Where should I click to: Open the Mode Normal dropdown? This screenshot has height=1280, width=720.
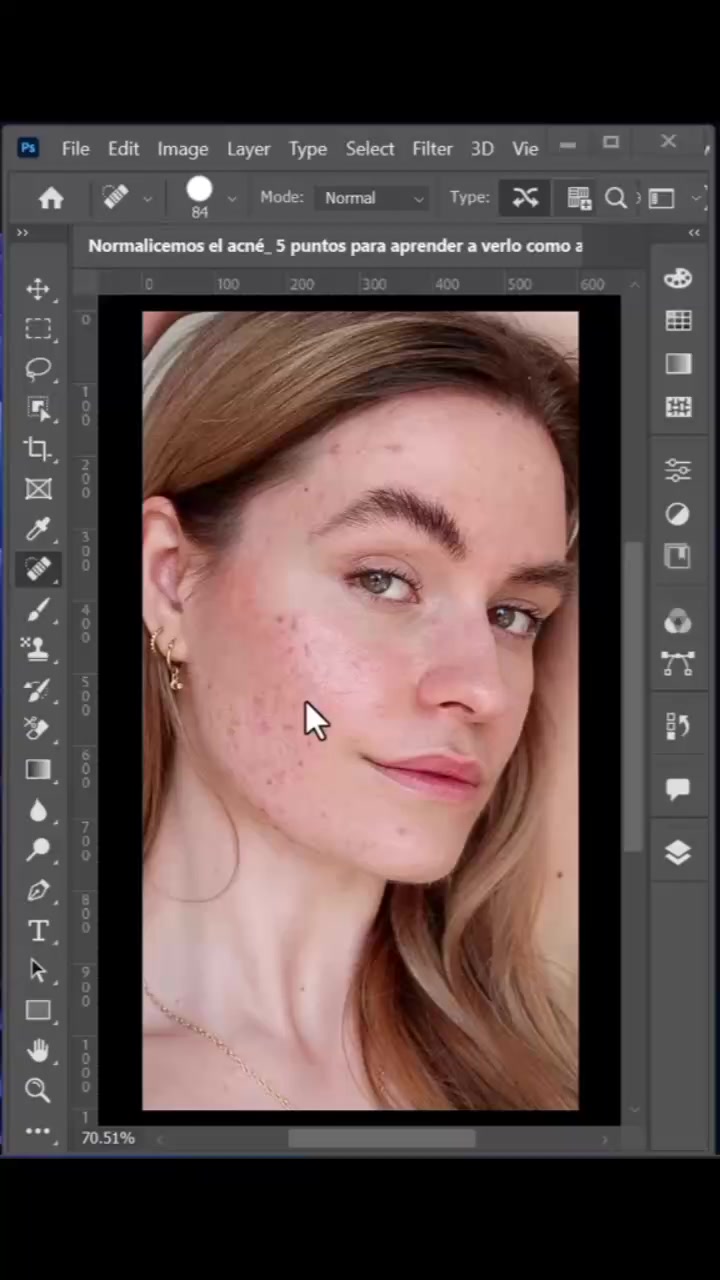pos(373,198)
